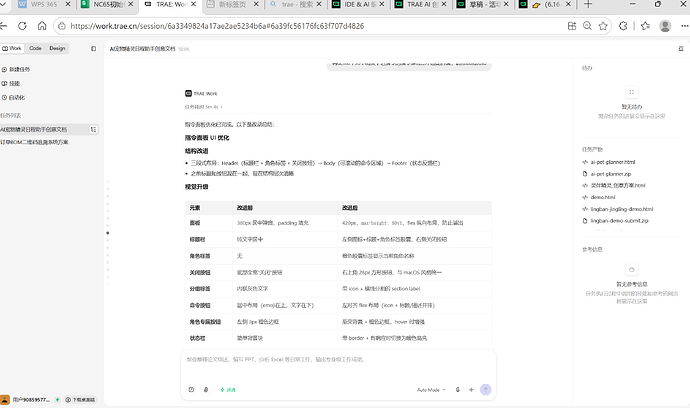The width and height of the screenshot is (690, 408).
Task: Toggle the right panel icon at top right
Action: pos(681,49)
